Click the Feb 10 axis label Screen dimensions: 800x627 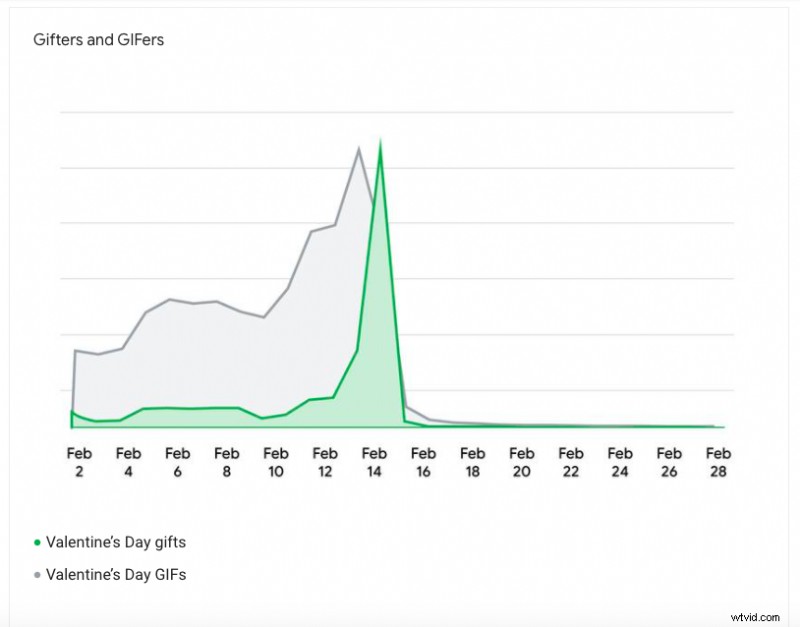click(276, 462)
